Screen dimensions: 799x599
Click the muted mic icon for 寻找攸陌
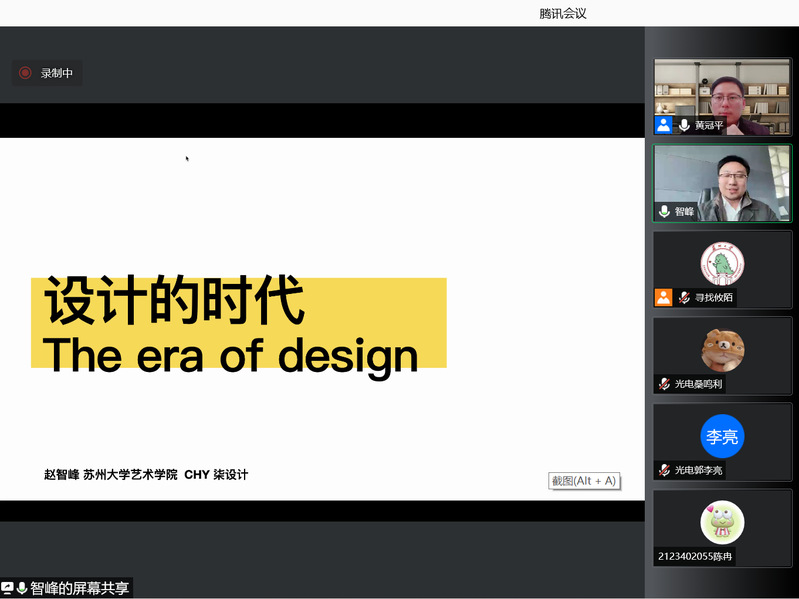coord(684,297)
